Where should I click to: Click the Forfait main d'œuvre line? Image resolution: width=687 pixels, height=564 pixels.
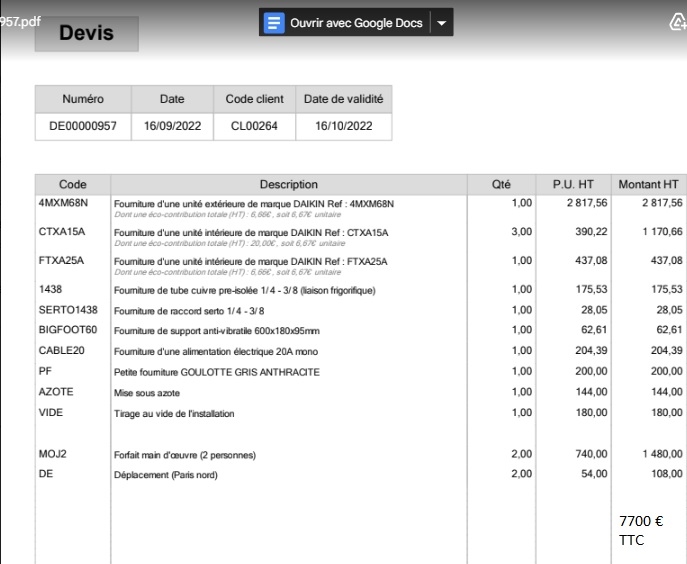[185, 455]
